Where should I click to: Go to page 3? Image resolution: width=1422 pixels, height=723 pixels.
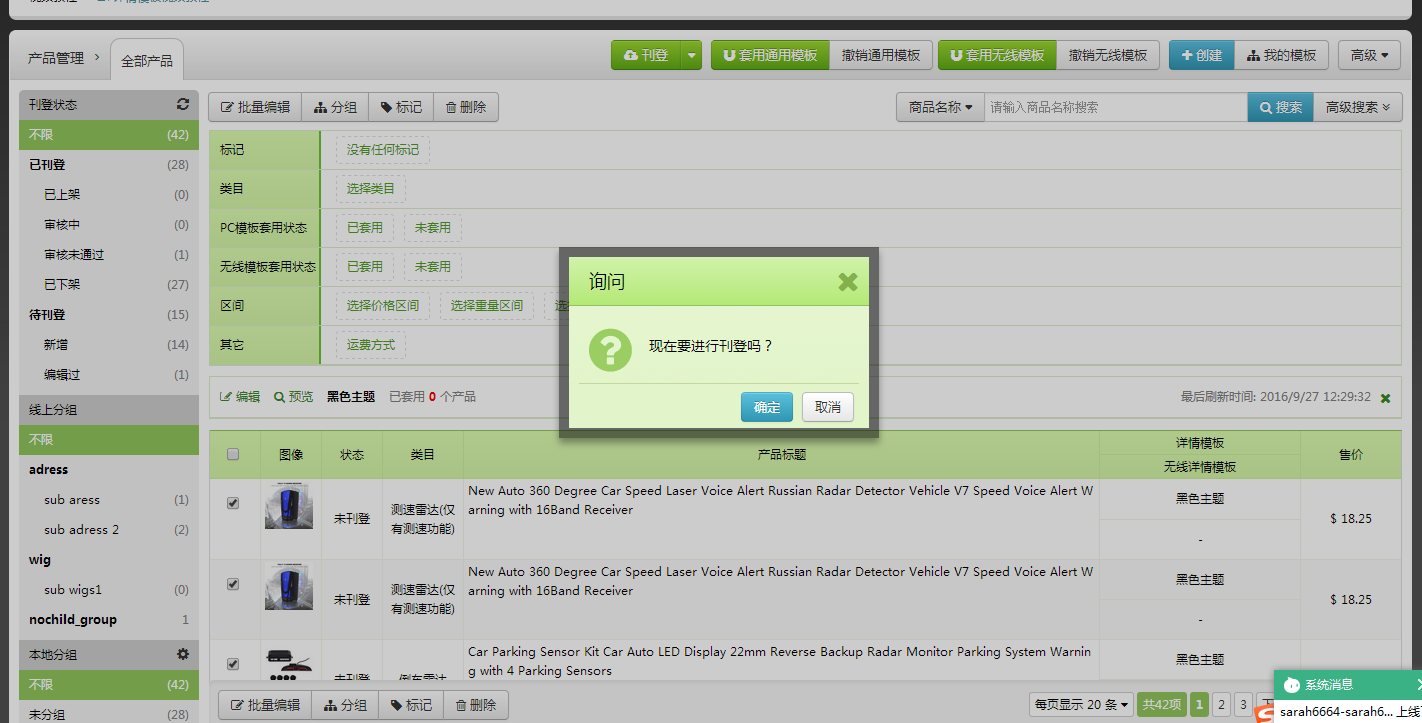point(1243,705)
